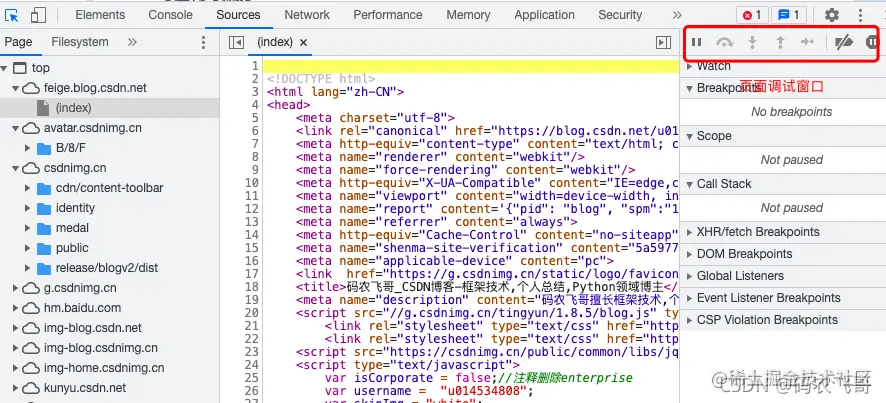Hide the navigator sidebar toggle
This screenshot has width=886, height=403.
[236, 42]
